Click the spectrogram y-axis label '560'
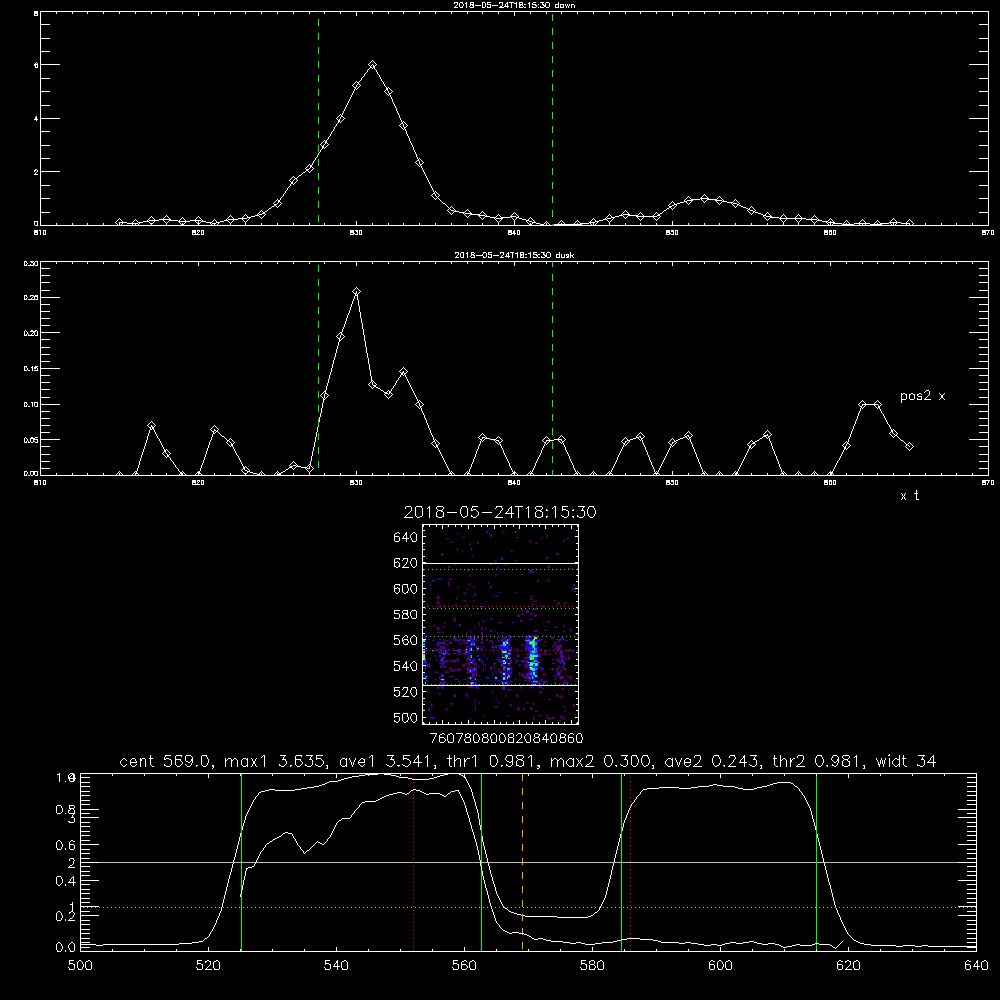This screenshot has width=1000, height=1000. point(406,640)
